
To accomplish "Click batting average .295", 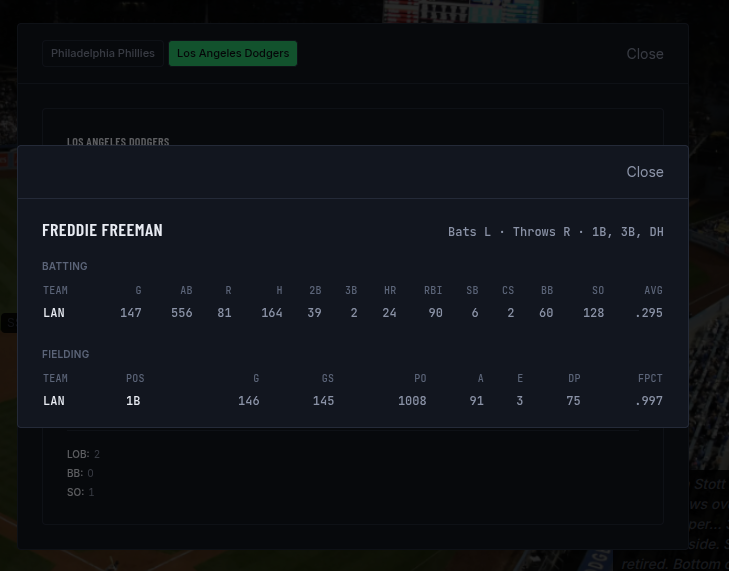I will 649,313.
